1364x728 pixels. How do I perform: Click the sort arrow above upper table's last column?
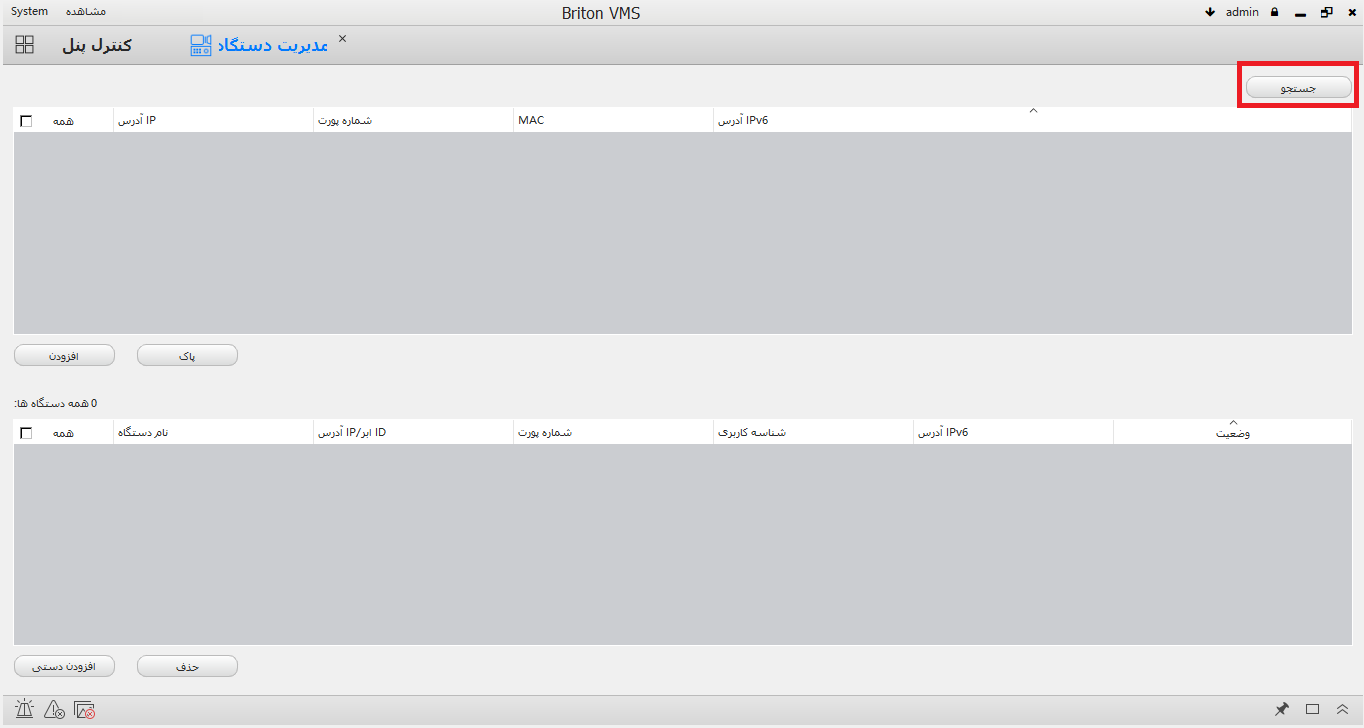(1034, 111)
